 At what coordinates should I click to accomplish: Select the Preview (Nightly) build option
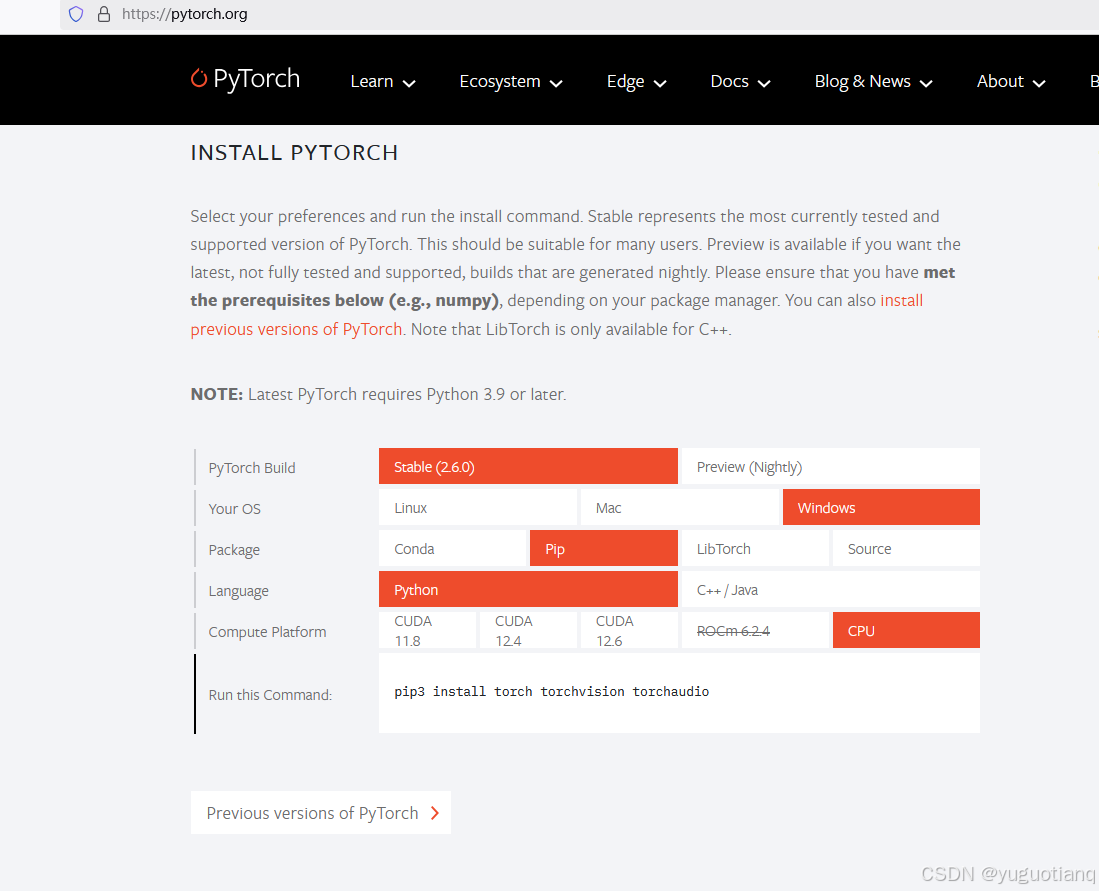(830, 466)
